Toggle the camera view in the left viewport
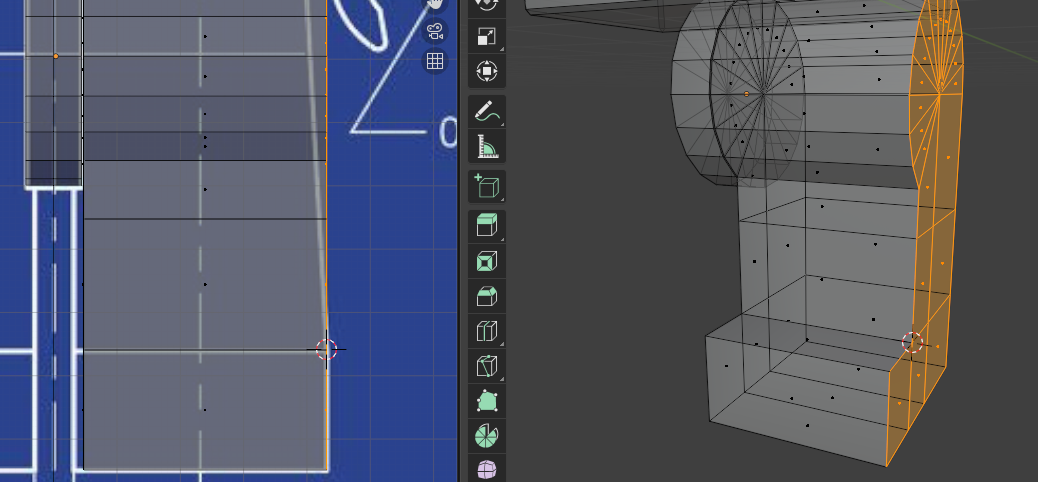The width and height of the screenshot is (1038, 482). coord(434,31)
